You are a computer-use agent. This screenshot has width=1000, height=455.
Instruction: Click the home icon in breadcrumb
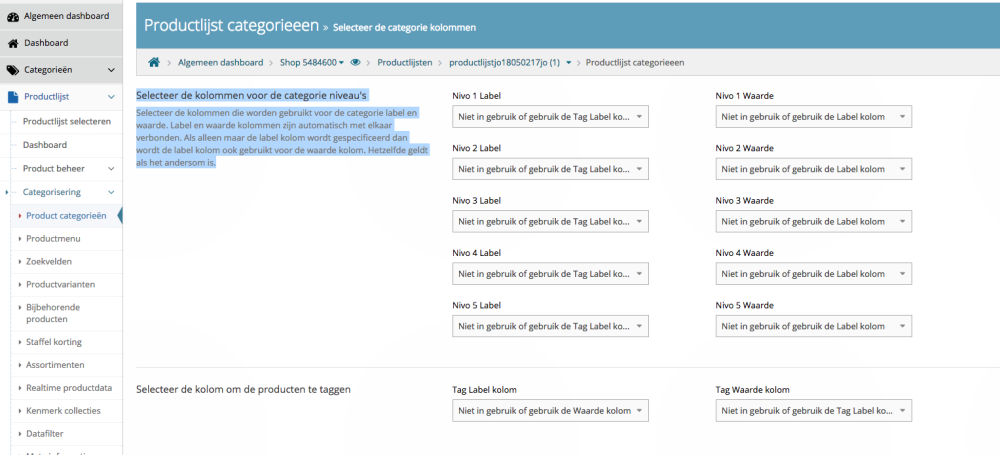[x=154, y=62]
